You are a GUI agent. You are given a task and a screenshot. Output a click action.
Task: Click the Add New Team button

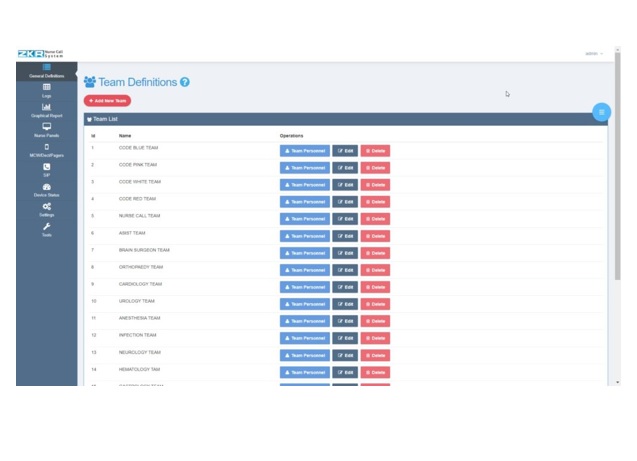click(x=107, y=101)
